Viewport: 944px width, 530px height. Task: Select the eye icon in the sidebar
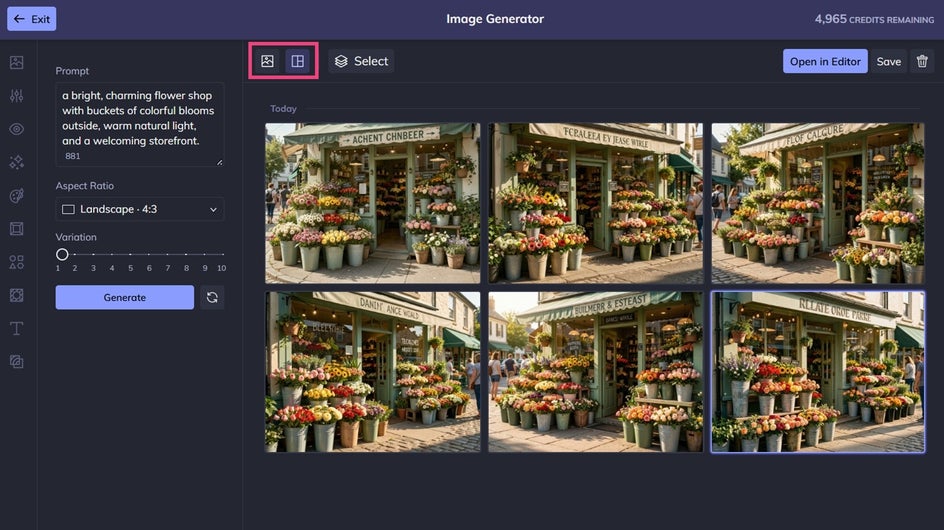[17, 129]
